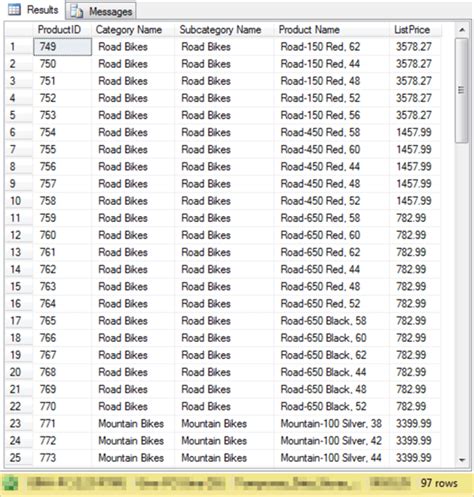474x497 pixels.
Task: Select row header number 25
Action: 19,458
